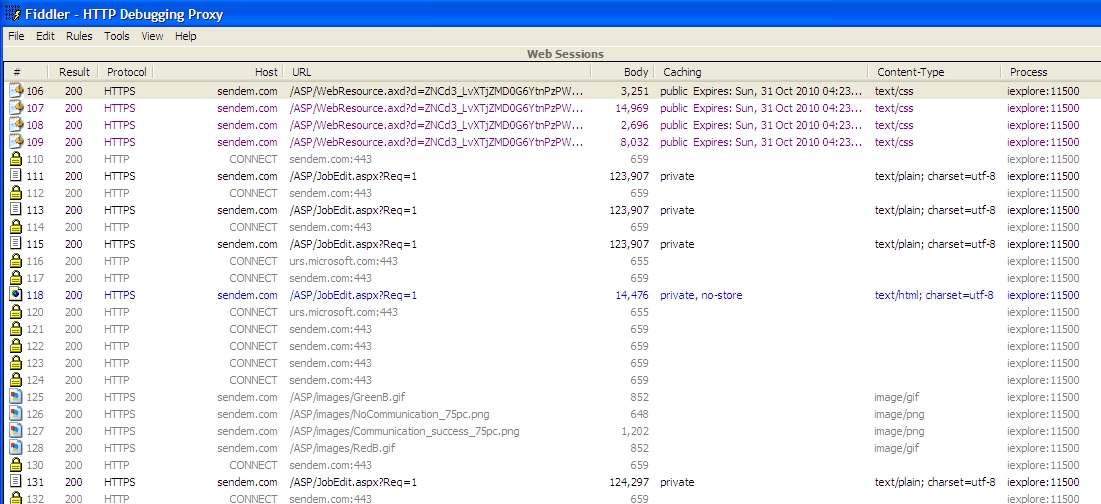Click the image icon for session 127
Screen dimensions: 1101x504
pyautogui.click(x=15, y=431)
